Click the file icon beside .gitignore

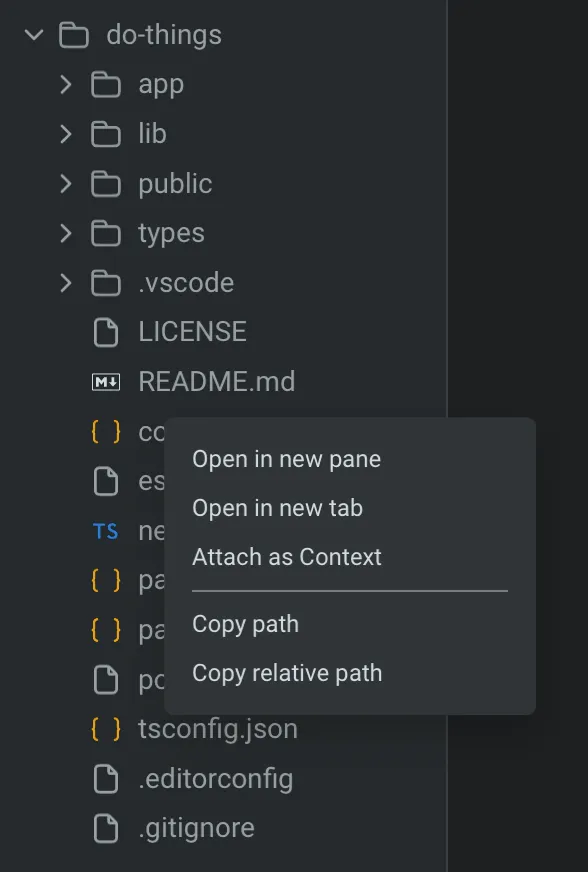pos(105,828)
